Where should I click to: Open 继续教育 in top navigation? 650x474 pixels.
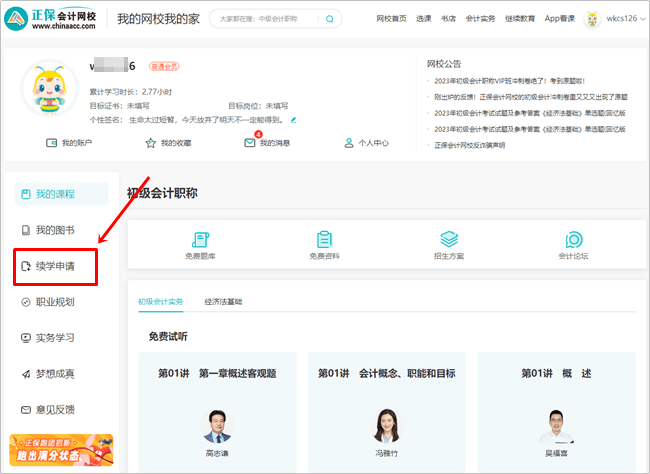[x=520, y=19]
